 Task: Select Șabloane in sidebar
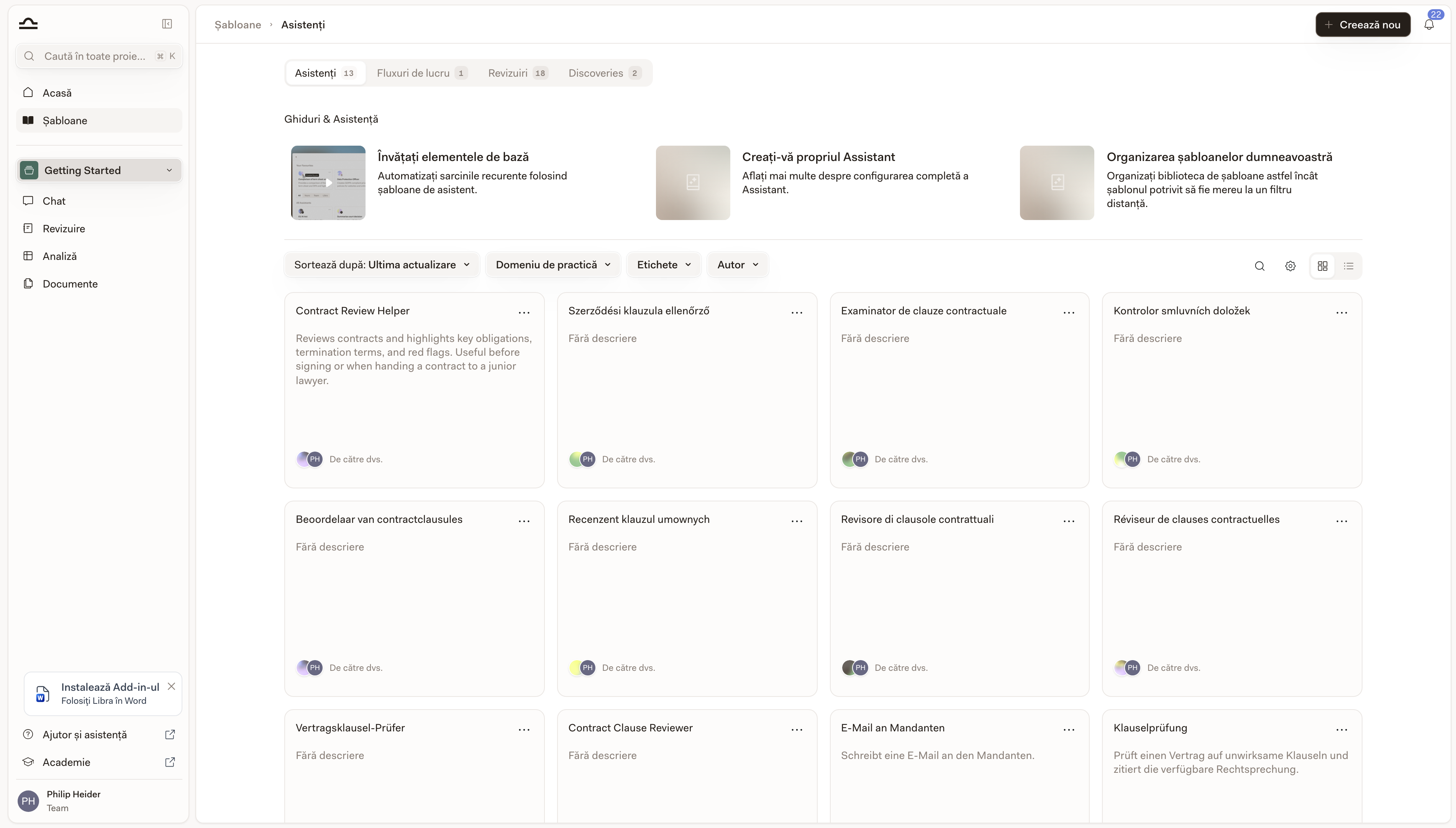tap(99, 121)
